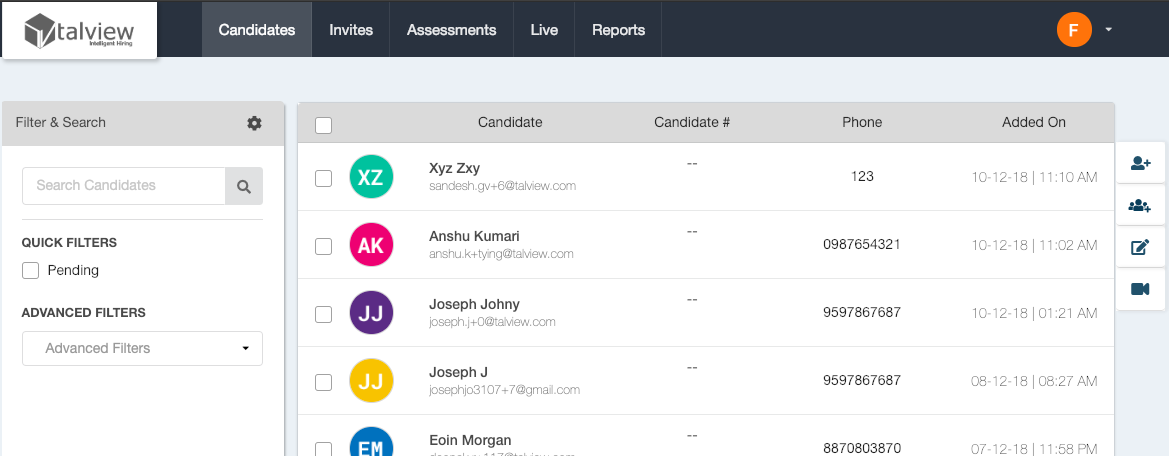Click the Candidate # column header
The width and height of the screenshot is (1169, 456).
pyautogui.click(x=692, y=122)
